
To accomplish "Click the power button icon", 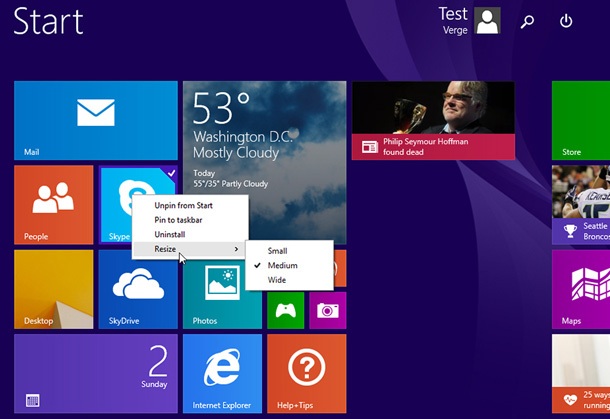I will pyautogui.click(x=566, y=21).
